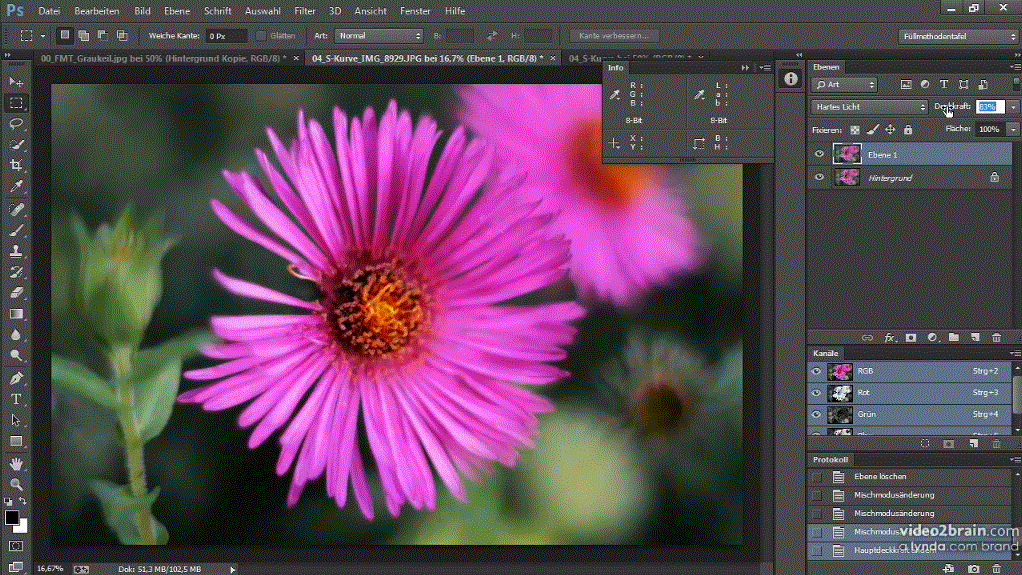Click the Weiche Kante feather input field
Image resolution: width=1022 pixels, height=575 pixels.
tap(226, 36)
